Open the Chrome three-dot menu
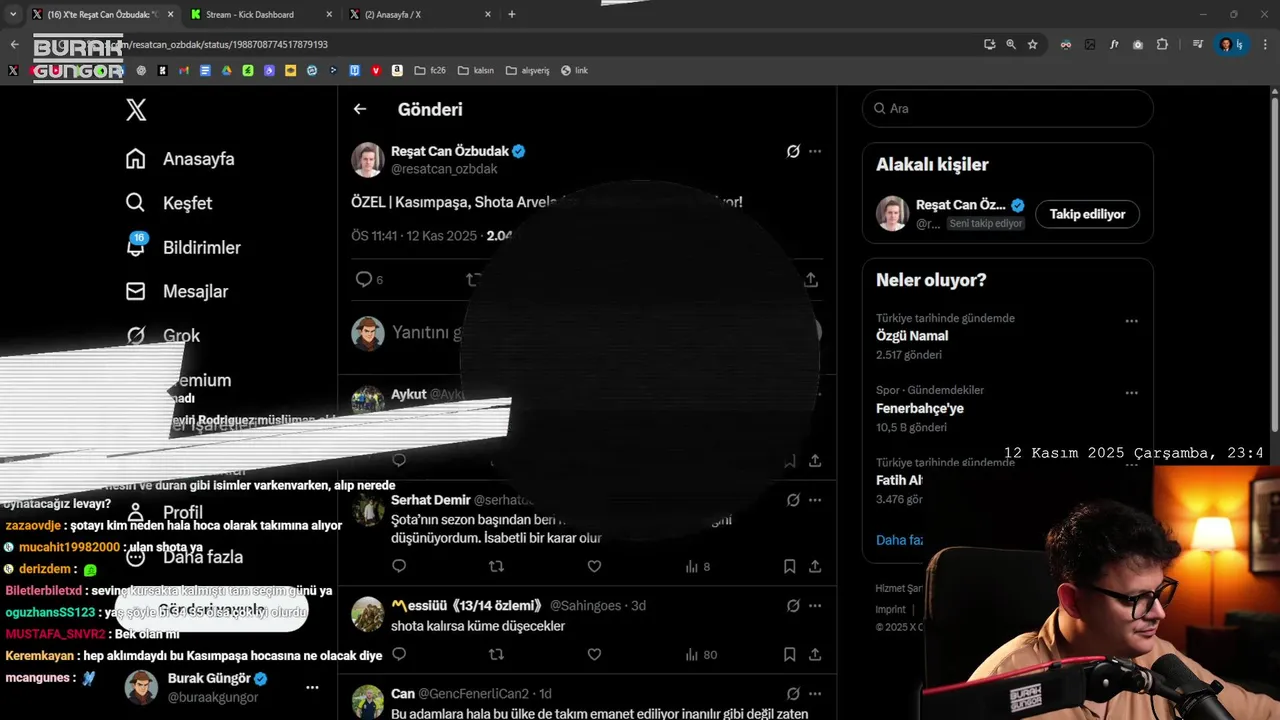This screenshot has height=720, width=1280. [1265, 44]
